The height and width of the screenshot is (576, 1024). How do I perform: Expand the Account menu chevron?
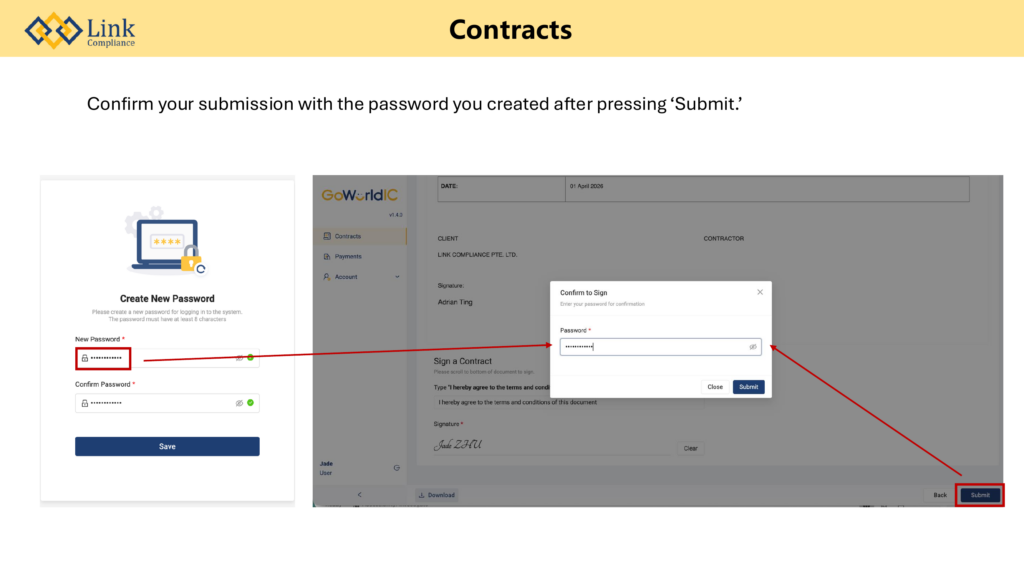point(397,277)
